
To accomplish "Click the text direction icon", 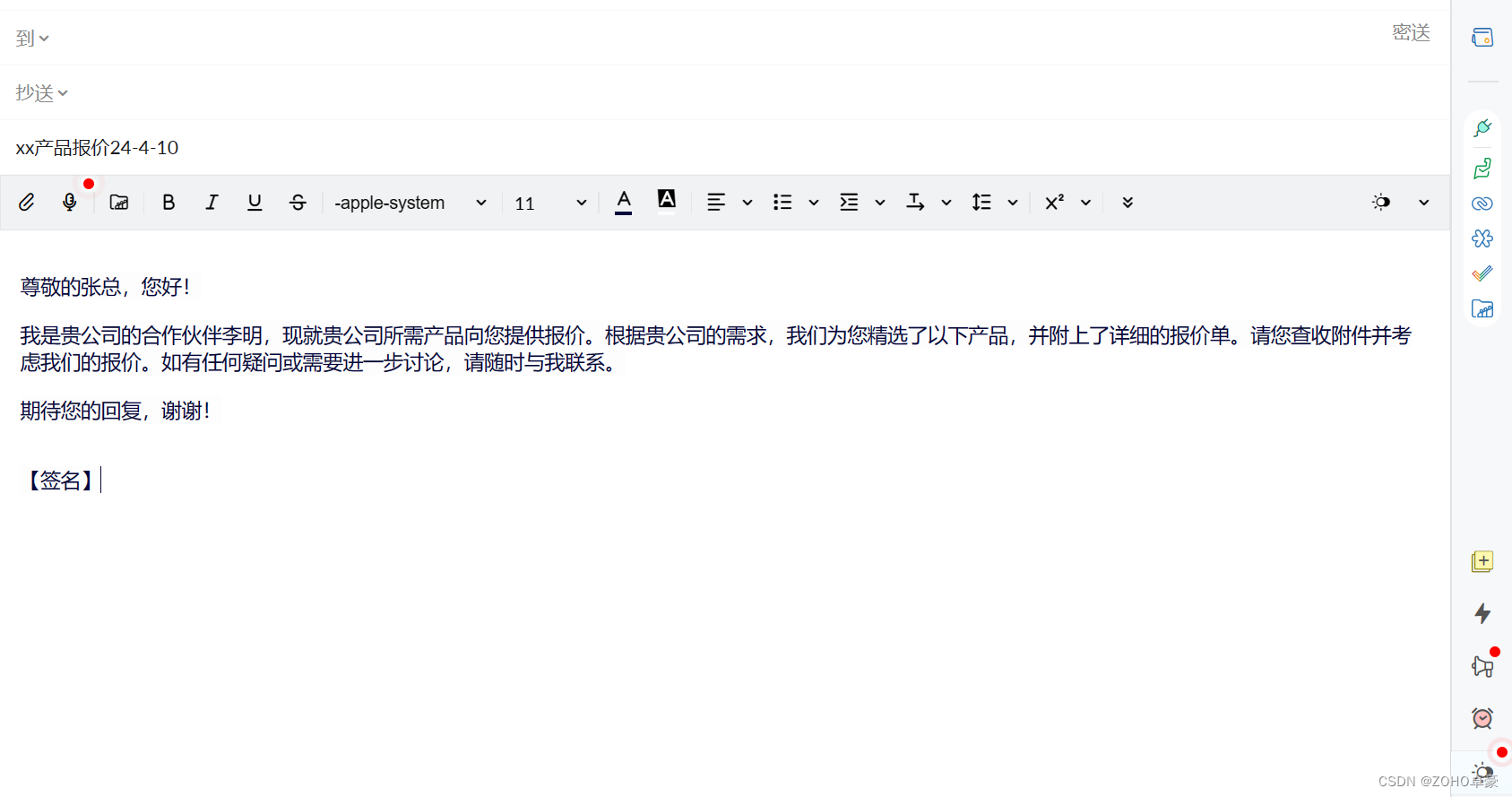I will point(915,203).
